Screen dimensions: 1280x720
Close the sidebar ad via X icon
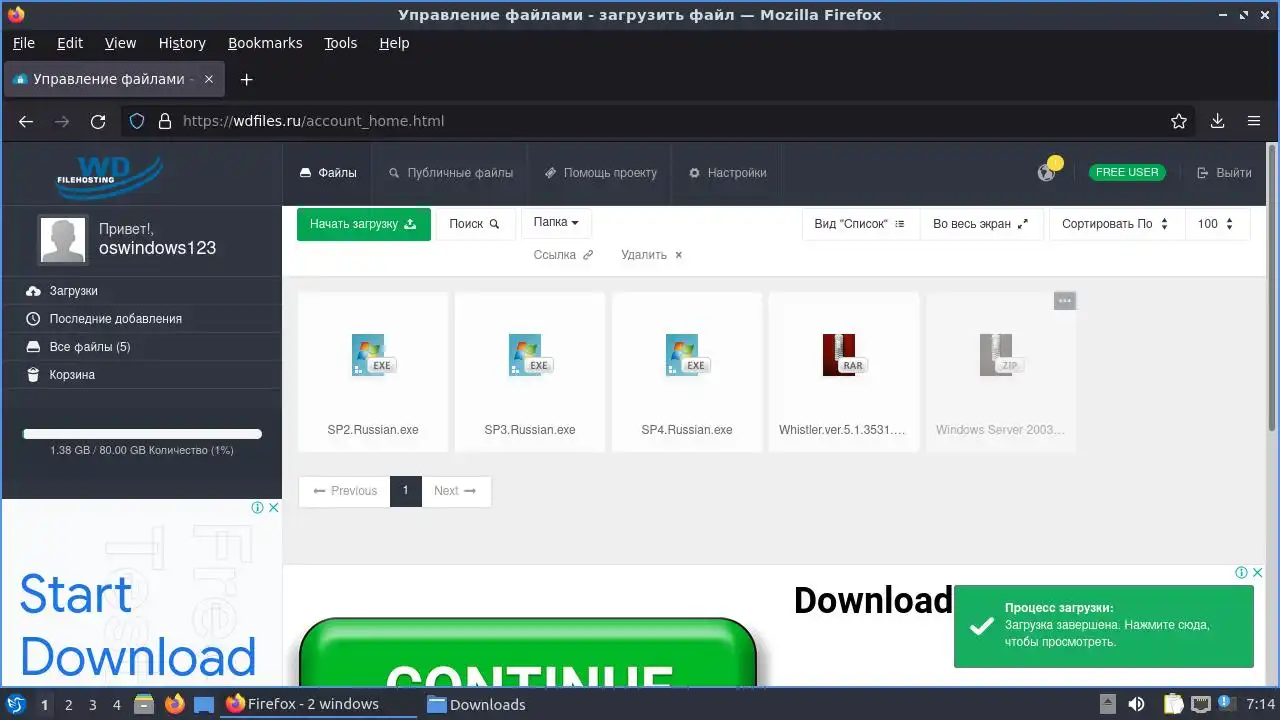click(274, 508)
